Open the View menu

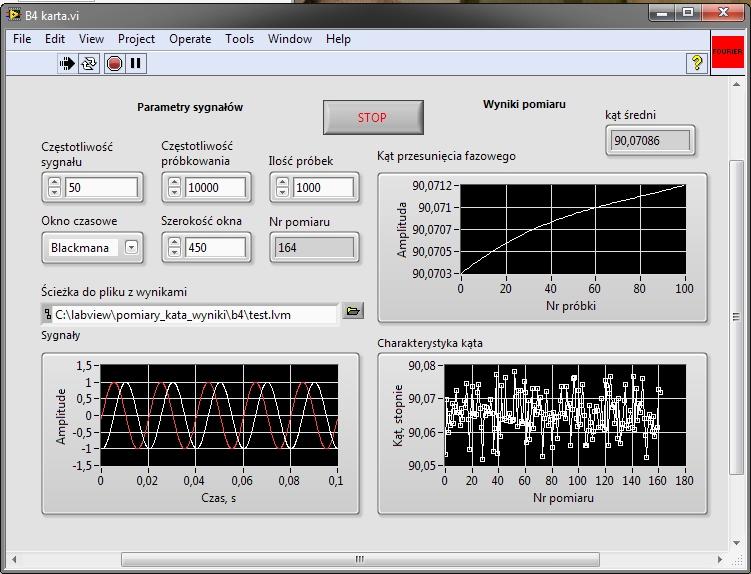(x=91, y=39)
